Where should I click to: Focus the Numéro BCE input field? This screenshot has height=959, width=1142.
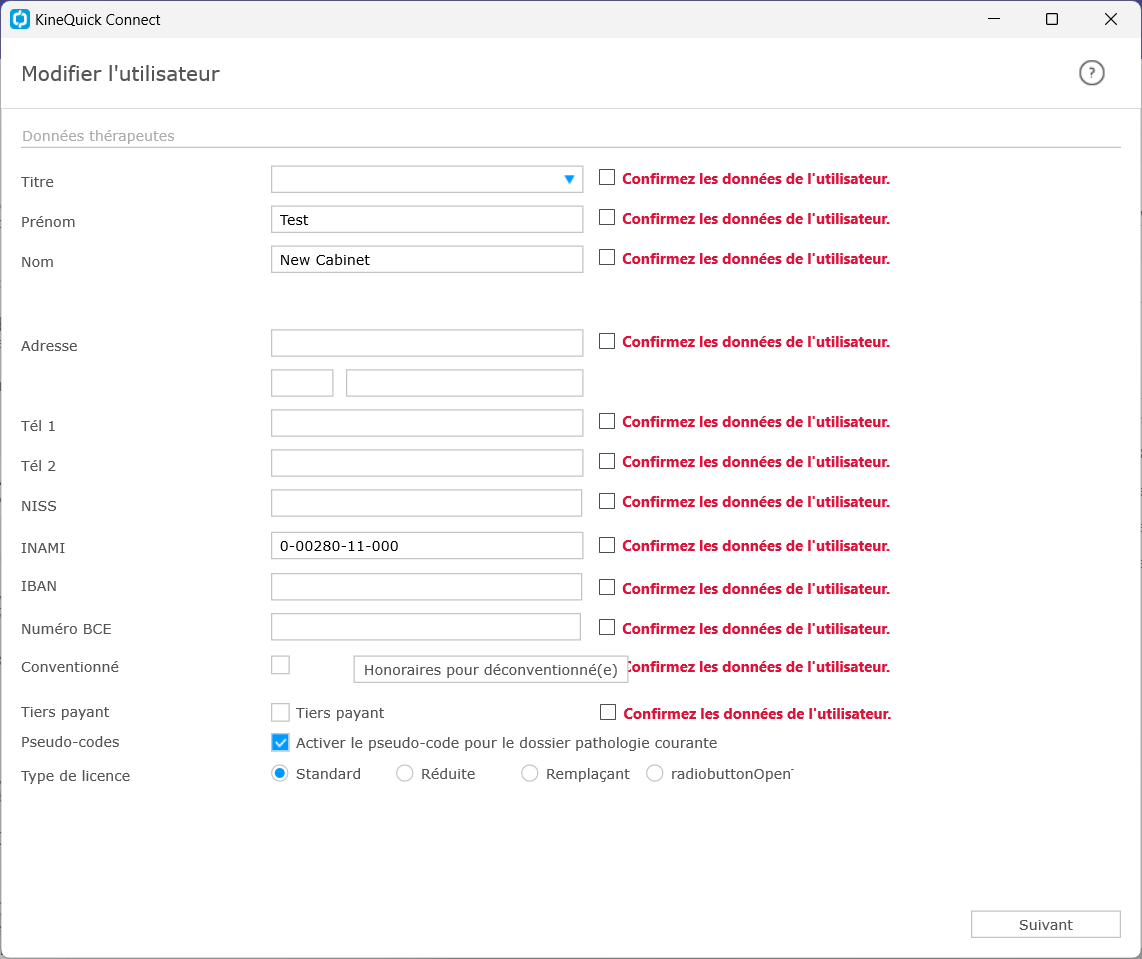[x=426, y=627]
